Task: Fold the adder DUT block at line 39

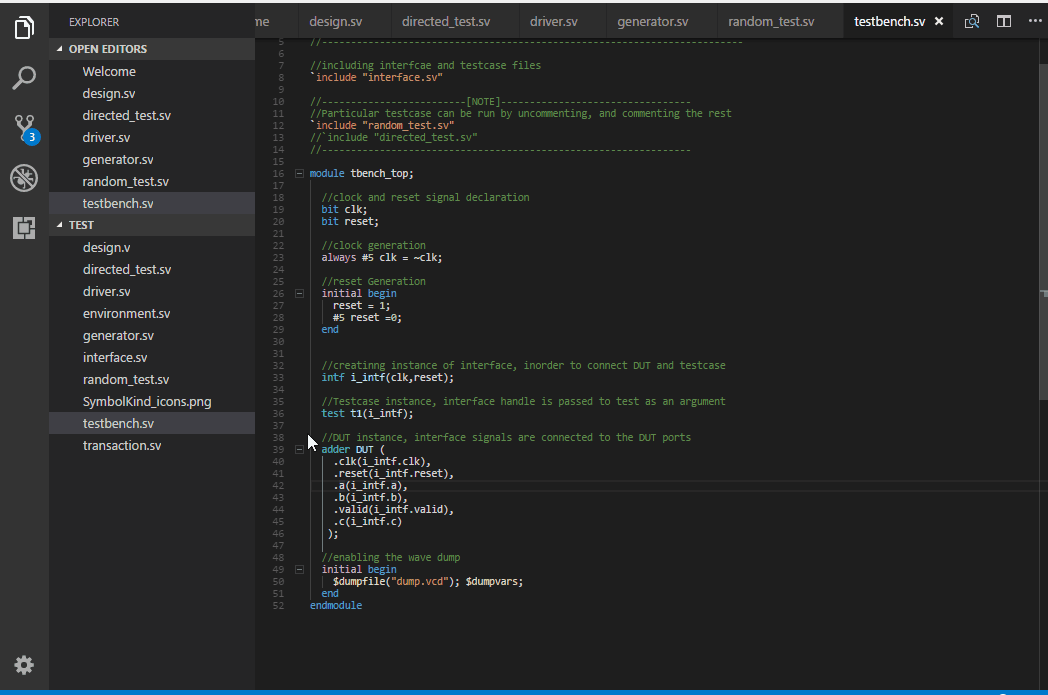Action: (x=299, y=450)
